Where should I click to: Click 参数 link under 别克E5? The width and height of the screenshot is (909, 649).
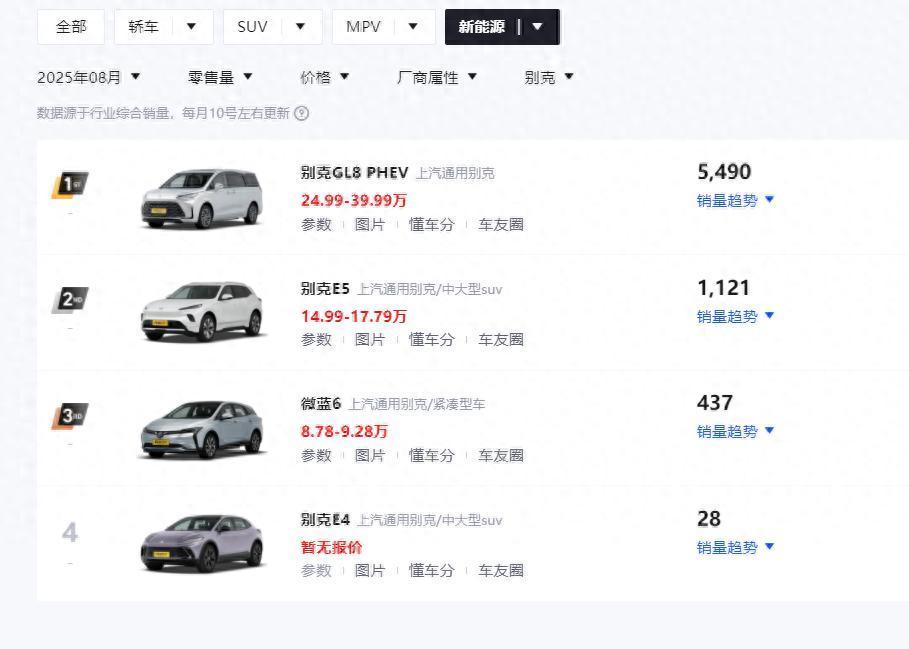click(x=316, y=340)
